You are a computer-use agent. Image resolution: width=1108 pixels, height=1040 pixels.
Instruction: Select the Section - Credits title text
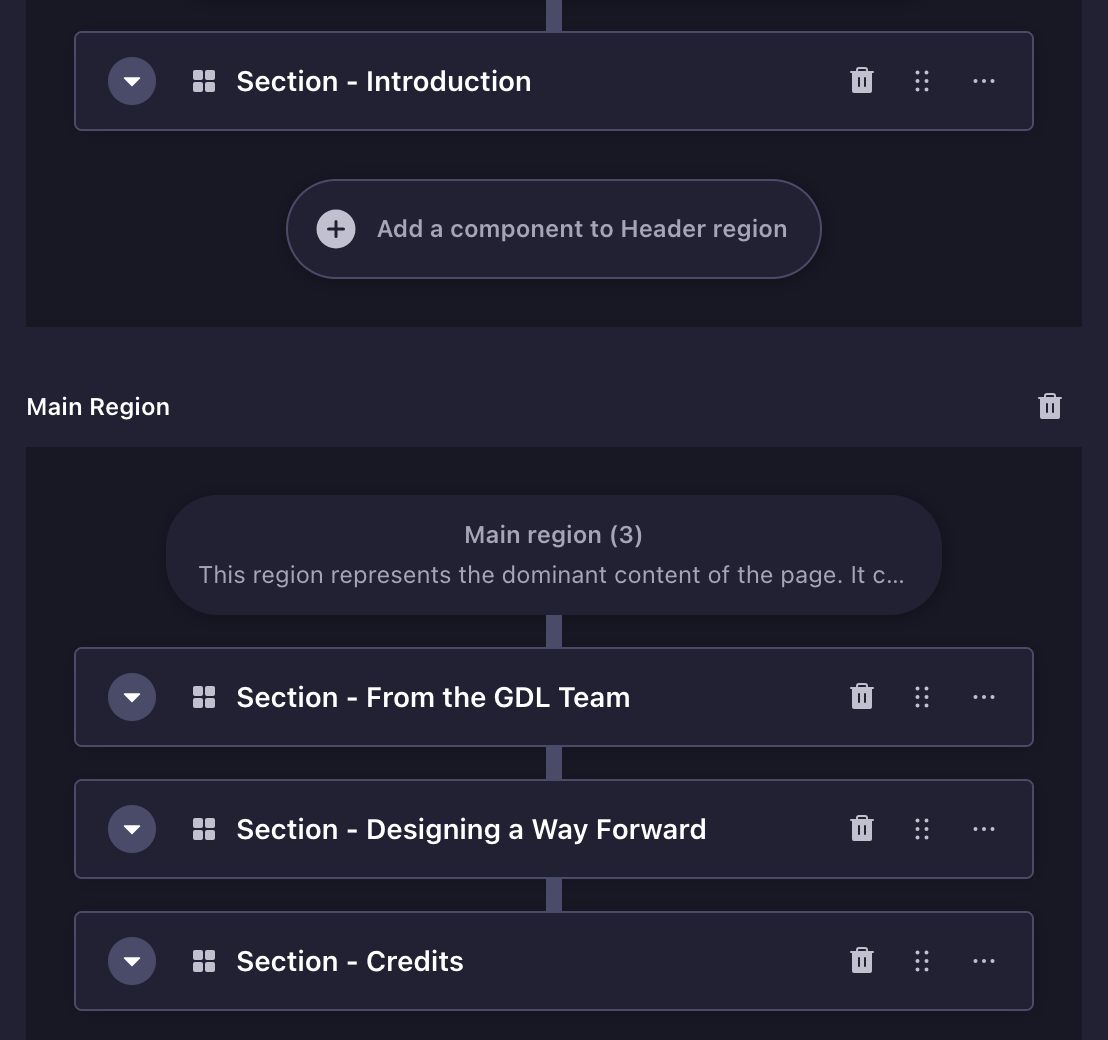(350, 961)
